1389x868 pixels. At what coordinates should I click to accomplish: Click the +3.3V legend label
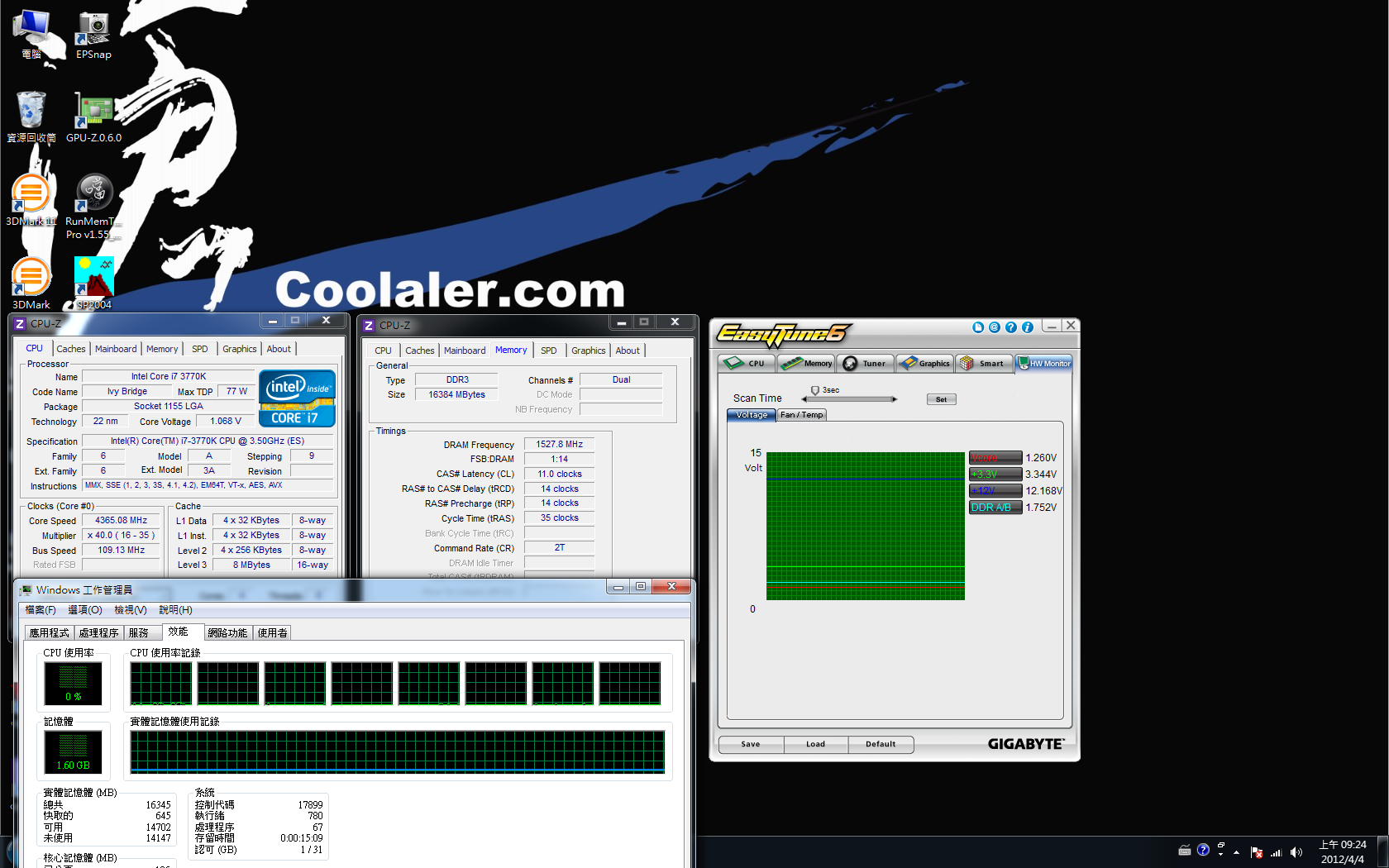[995, 475]
